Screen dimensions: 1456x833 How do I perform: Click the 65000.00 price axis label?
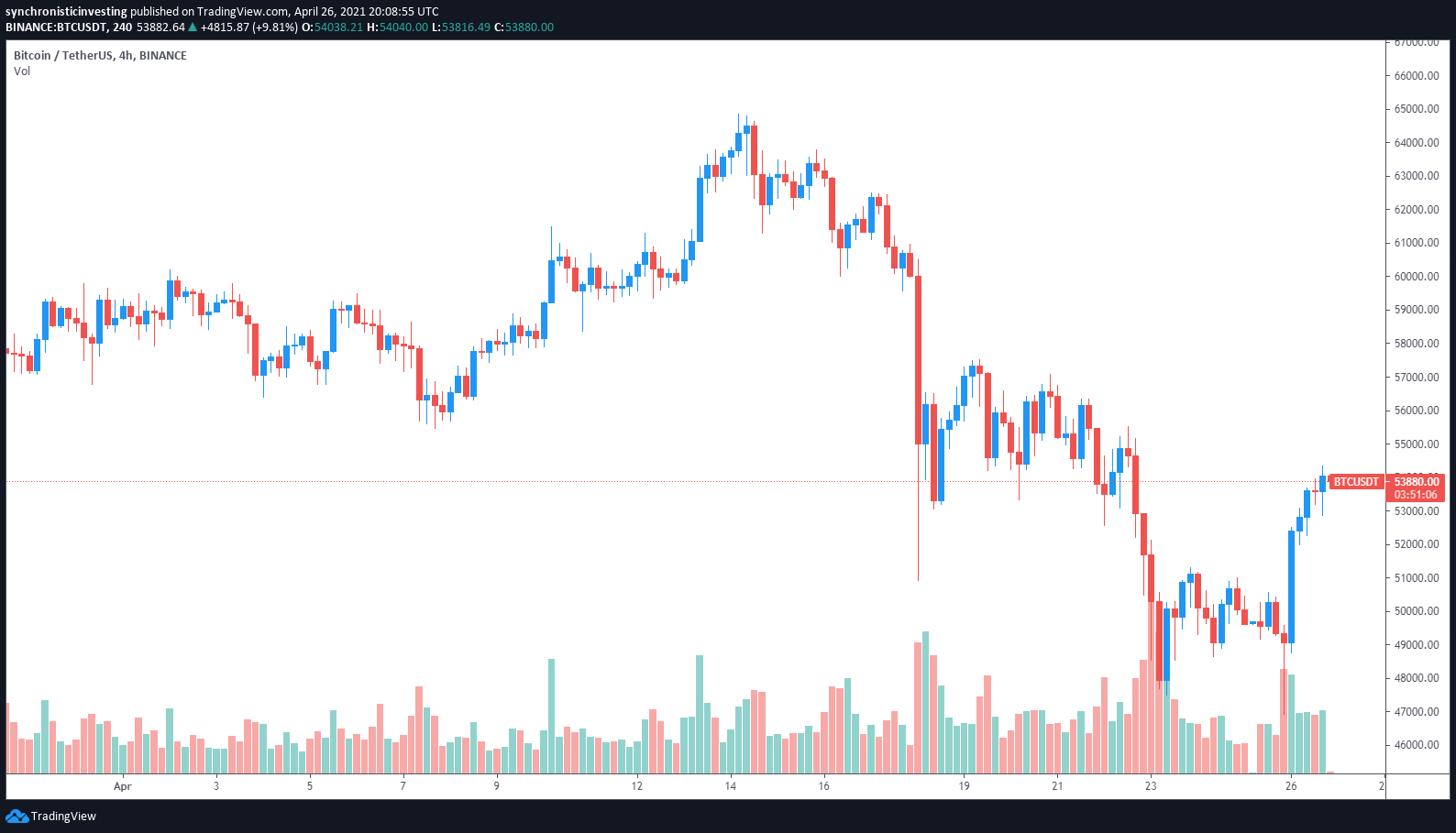pos(1417,108)
